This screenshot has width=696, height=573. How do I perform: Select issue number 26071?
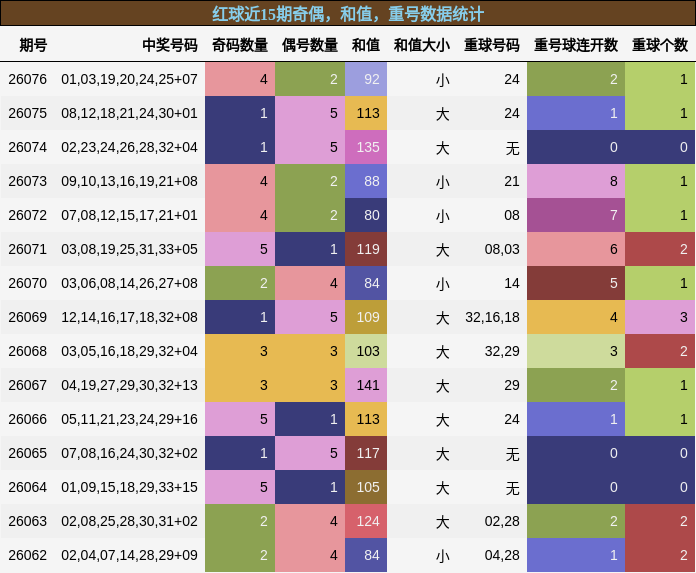point(28,249)
